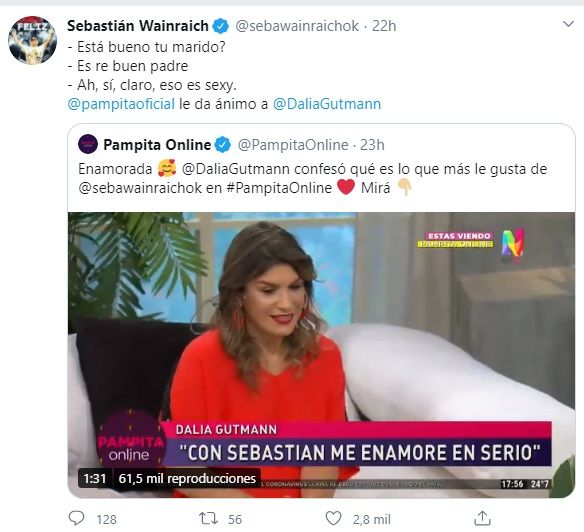Screen dimensions: 584x532
Task: Click the retweet arrows icon
Action: (208, 518)
